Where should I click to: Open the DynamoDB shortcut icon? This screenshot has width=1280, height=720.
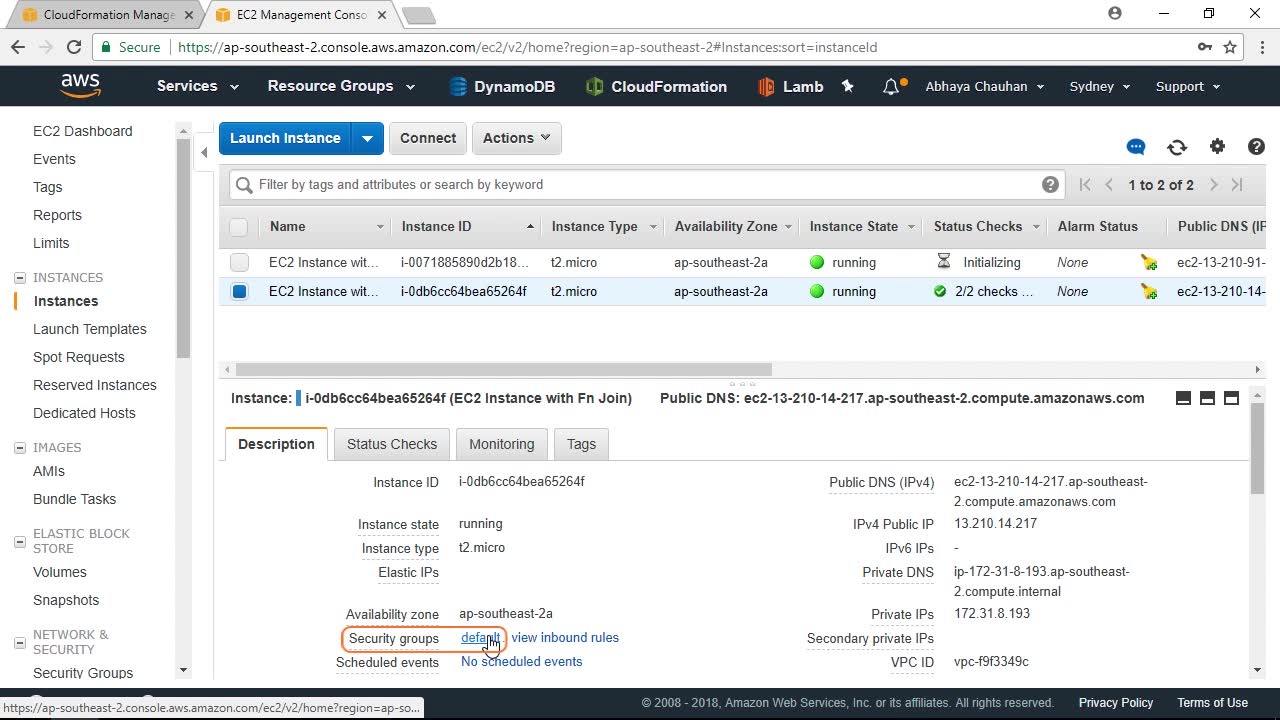pyautogui.click(x=458, y=87)
